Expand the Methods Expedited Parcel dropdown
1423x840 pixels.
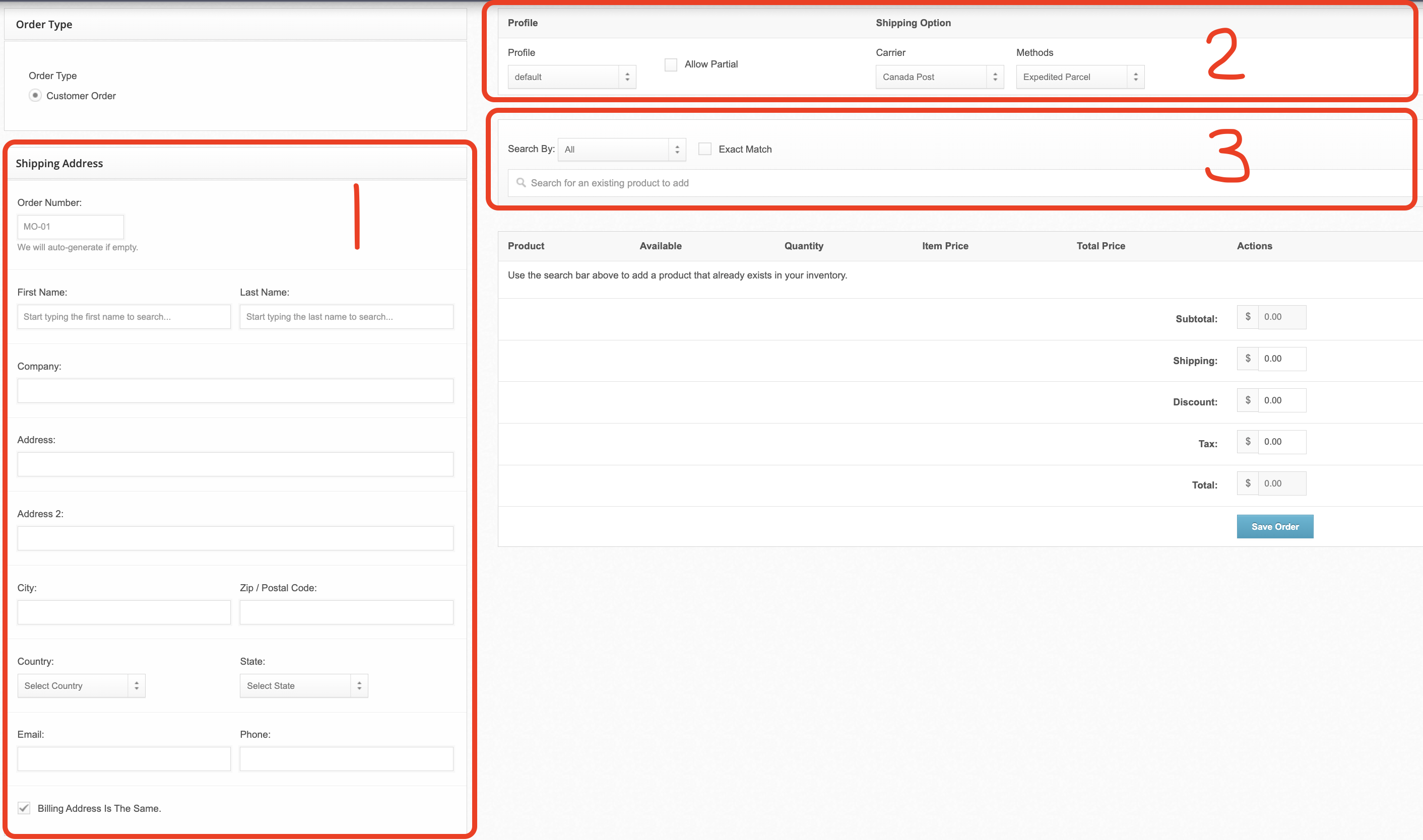coord(1080,77)
